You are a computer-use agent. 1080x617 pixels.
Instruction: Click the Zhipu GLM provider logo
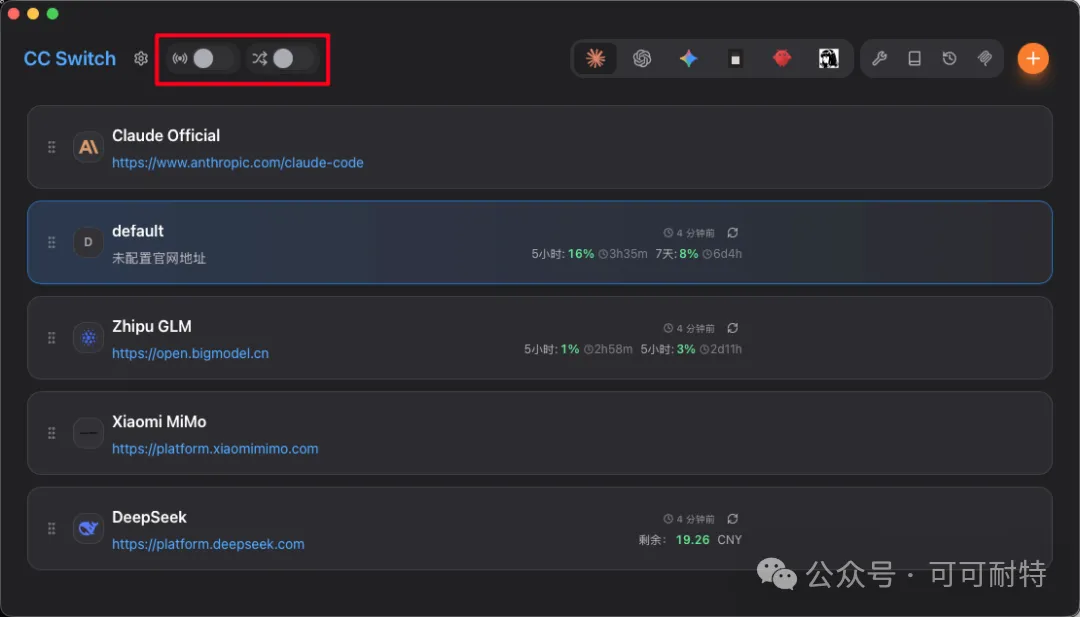[88, 338]
